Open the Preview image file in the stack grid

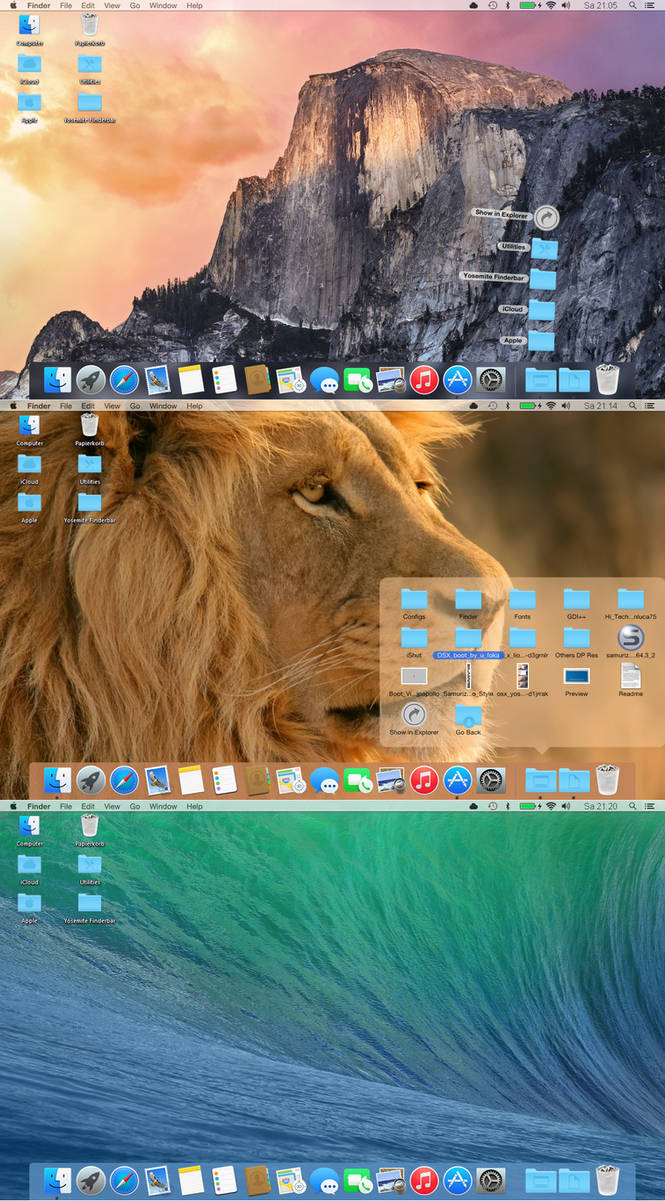576,676
